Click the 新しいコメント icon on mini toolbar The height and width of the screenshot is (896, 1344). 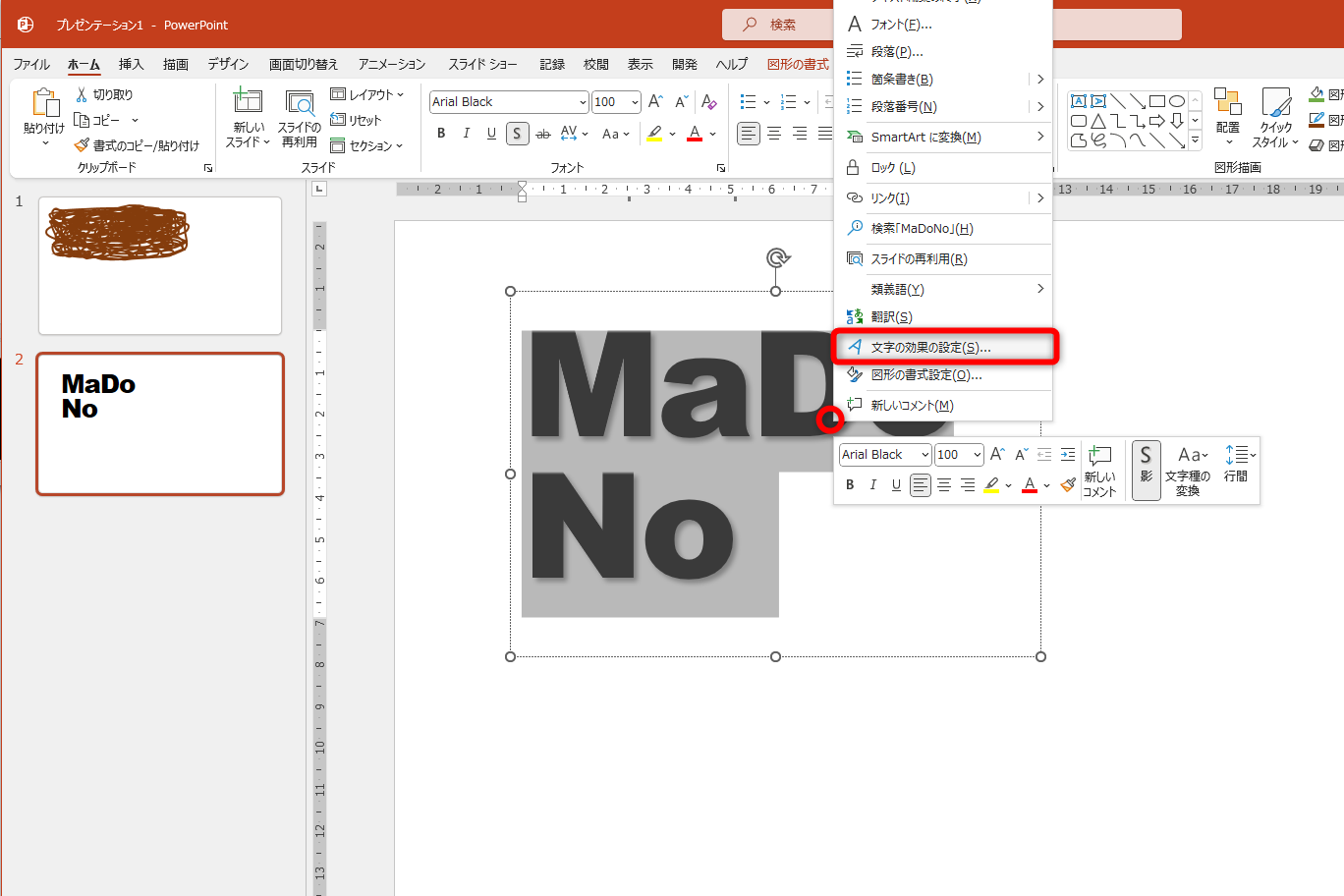pyautogui.click(x=1099, y=471)
